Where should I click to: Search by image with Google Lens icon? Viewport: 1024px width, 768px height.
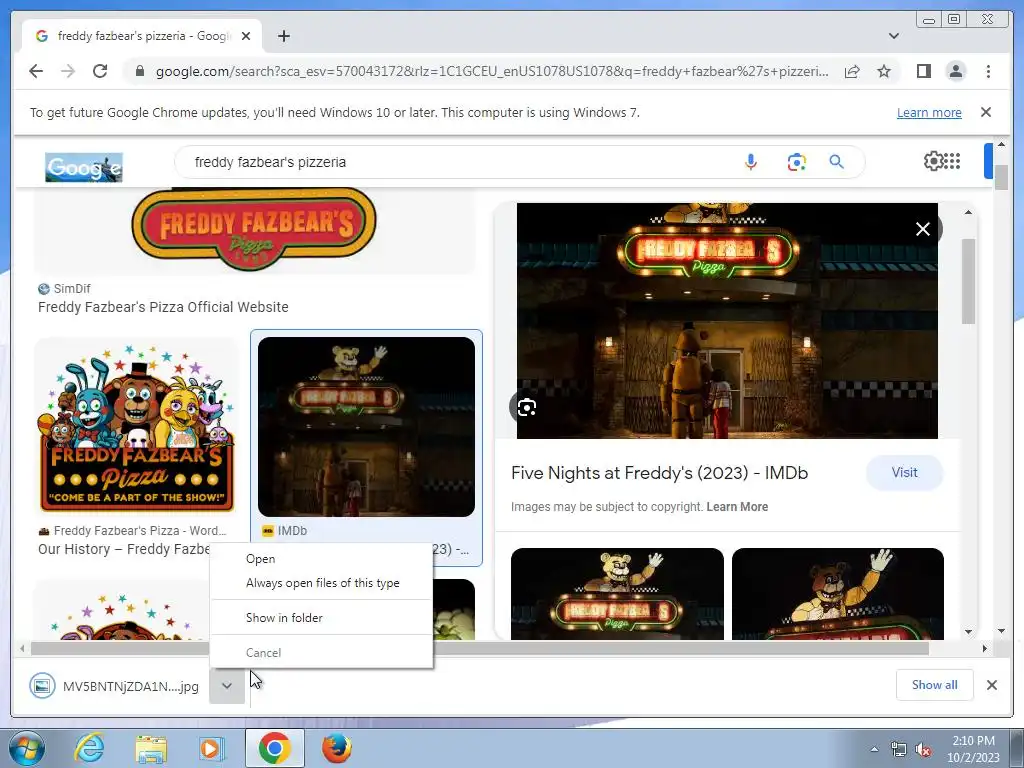(796, 162)
